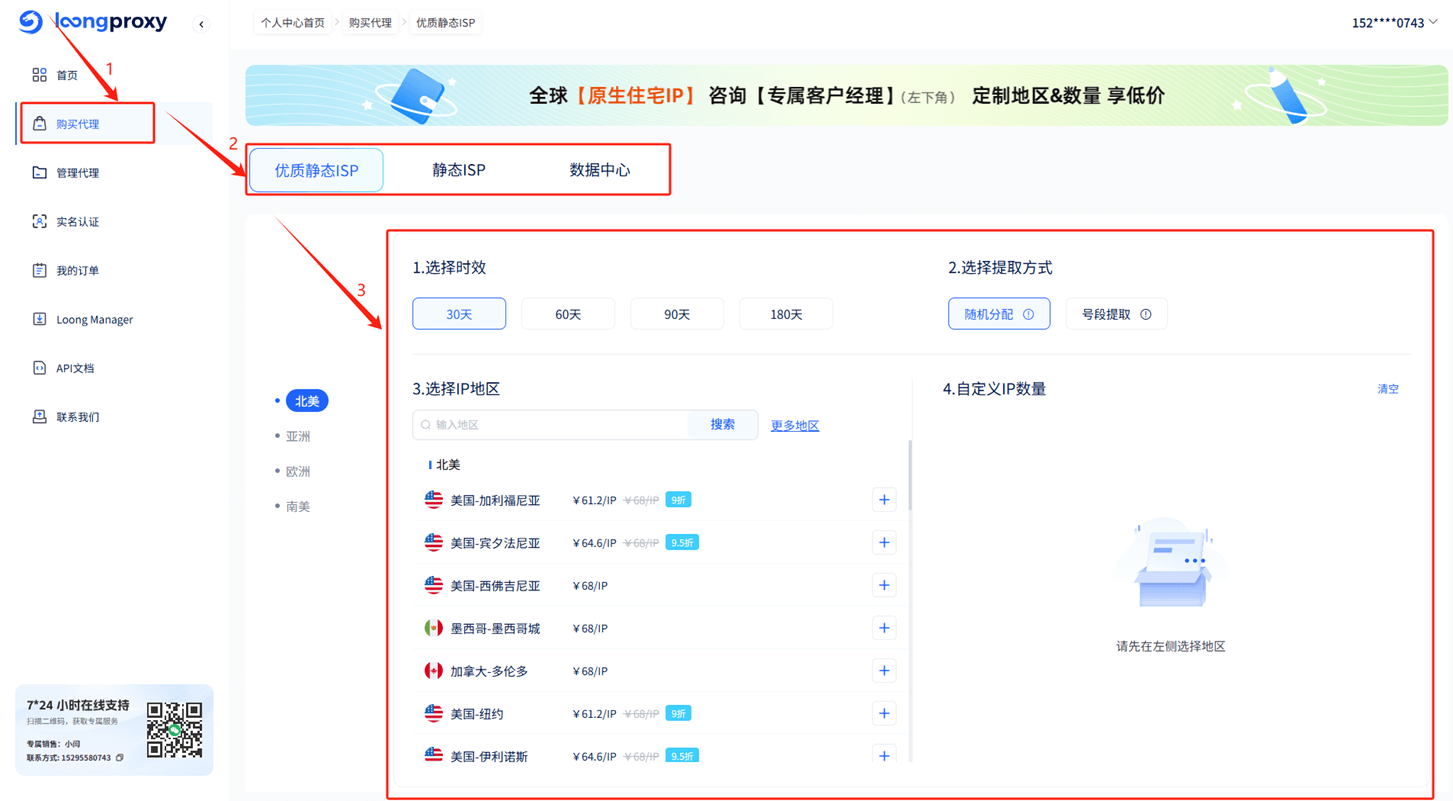Select the 亚洲 region option
1453x801 pixels.
(297, 435)
